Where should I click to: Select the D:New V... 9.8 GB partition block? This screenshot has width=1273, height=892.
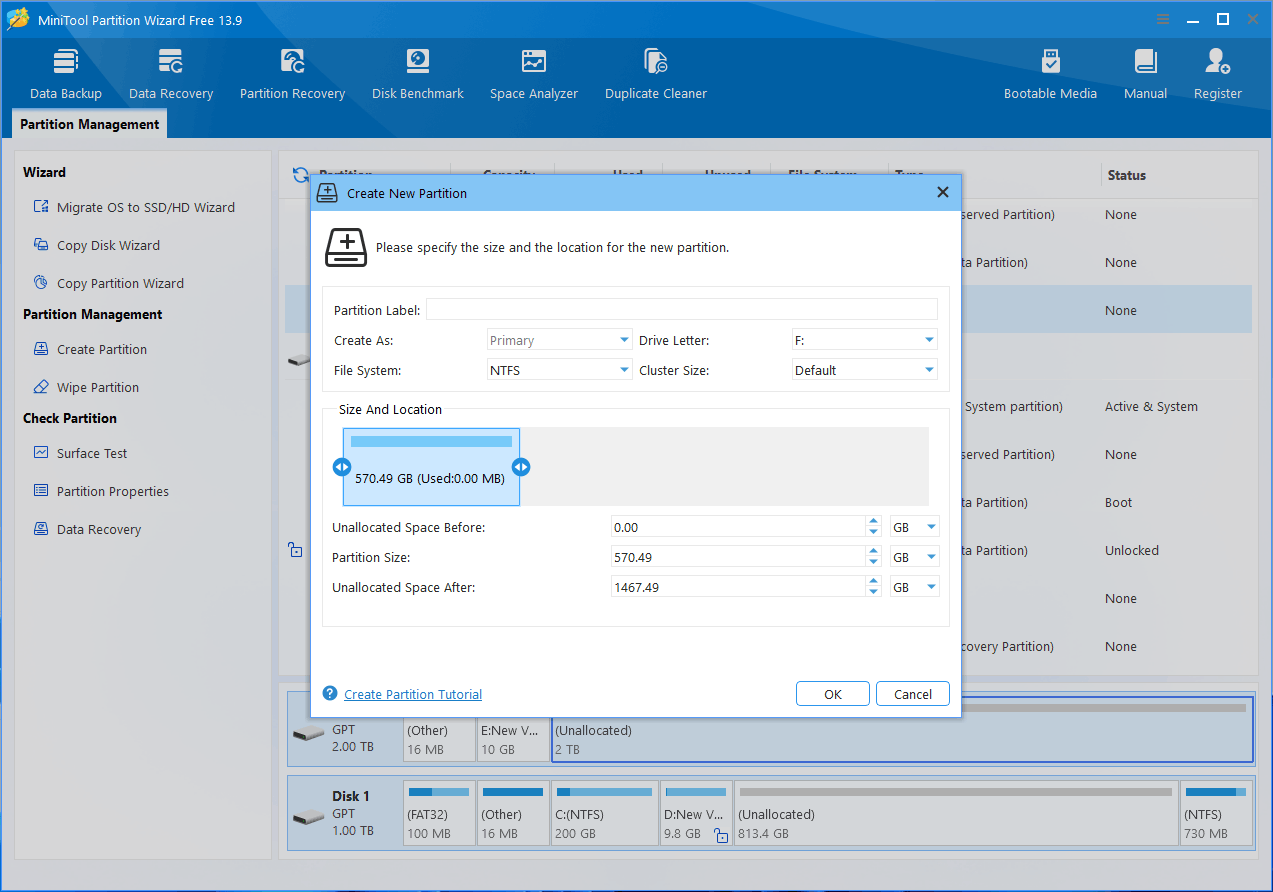pyautogui.click(x=696, y=813)
